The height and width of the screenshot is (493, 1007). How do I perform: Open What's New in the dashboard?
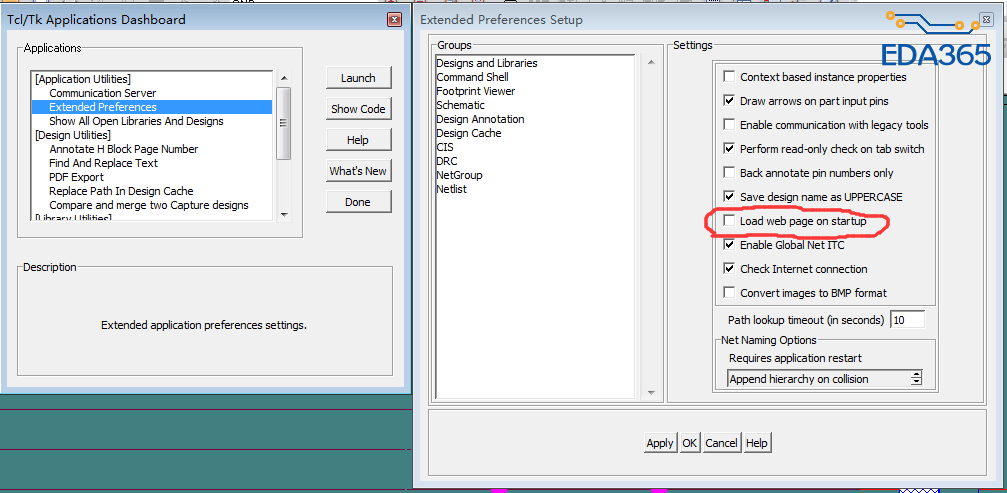[x=358, y=171]
